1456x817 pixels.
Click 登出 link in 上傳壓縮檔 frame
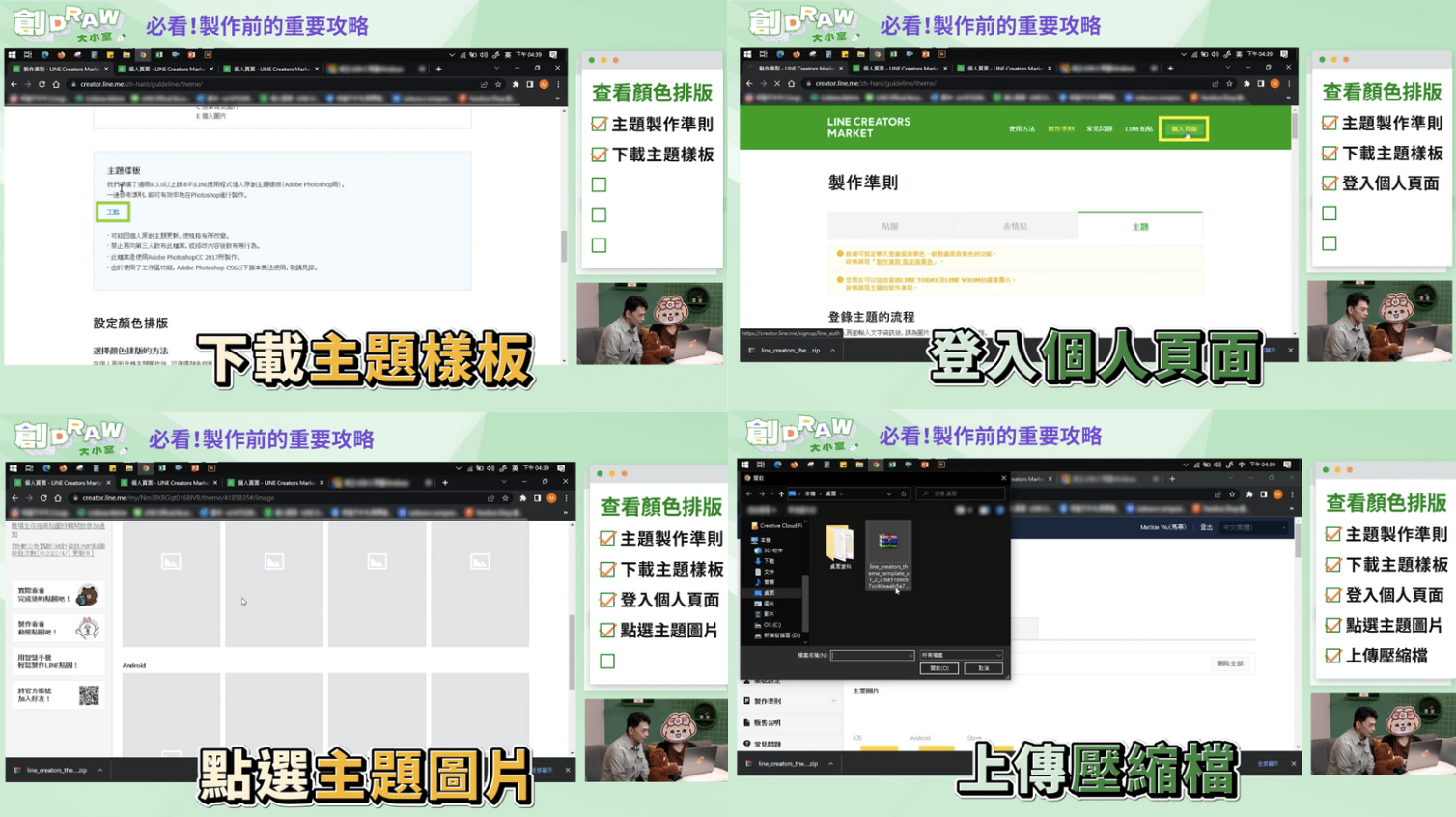(x=1206, y=527)
